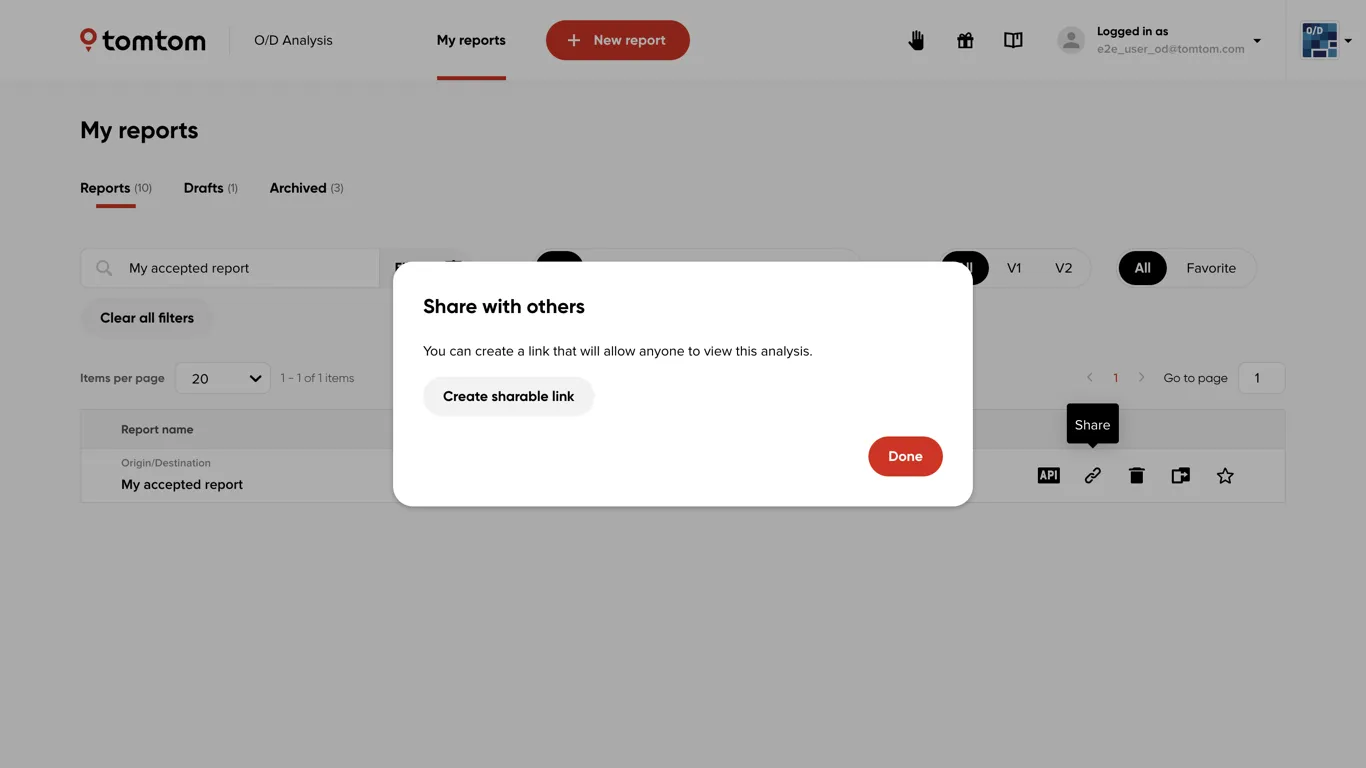Open the documentation book icon
This screenshot has width=1366, height=768.
[x=1013, y=40]
